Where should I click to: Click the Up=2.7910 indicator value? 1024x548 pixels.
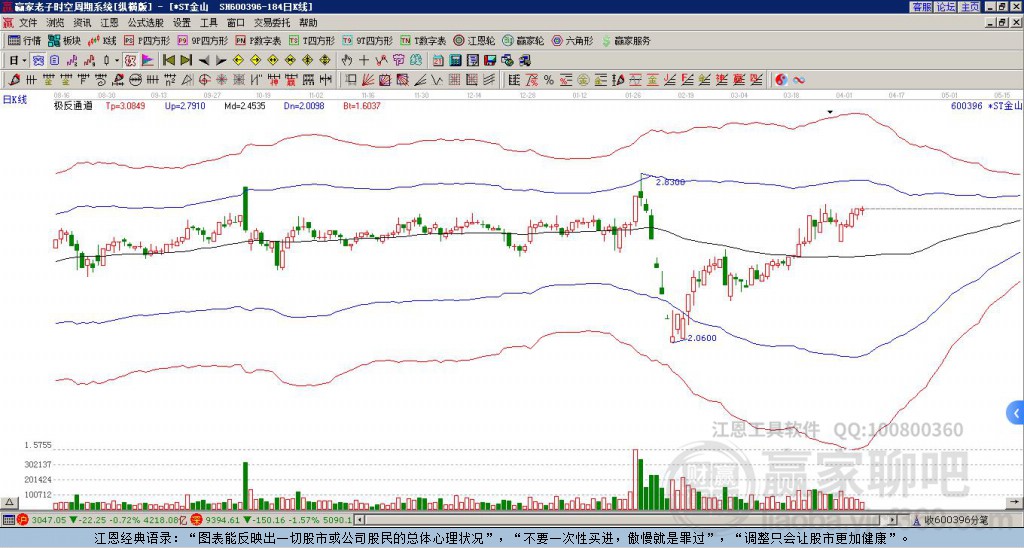185,106
